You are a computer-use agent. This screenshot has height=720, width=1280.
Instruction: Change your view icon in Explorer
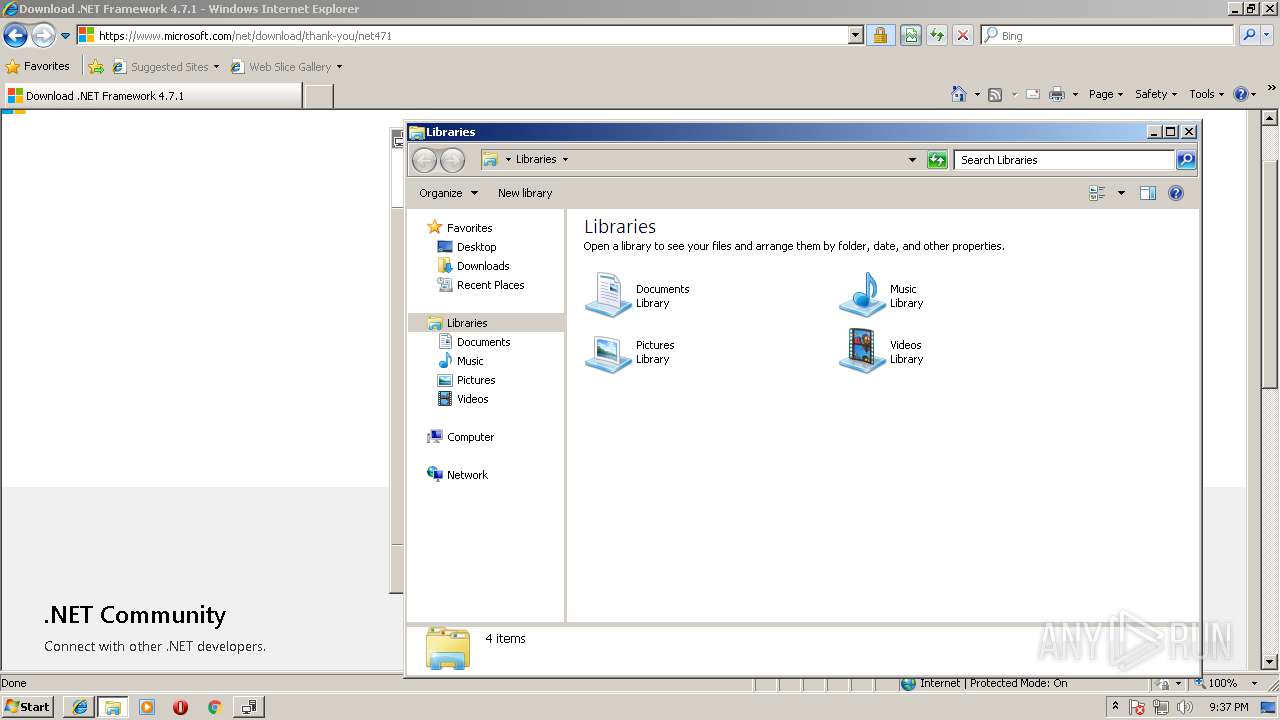coord(1097,193)
